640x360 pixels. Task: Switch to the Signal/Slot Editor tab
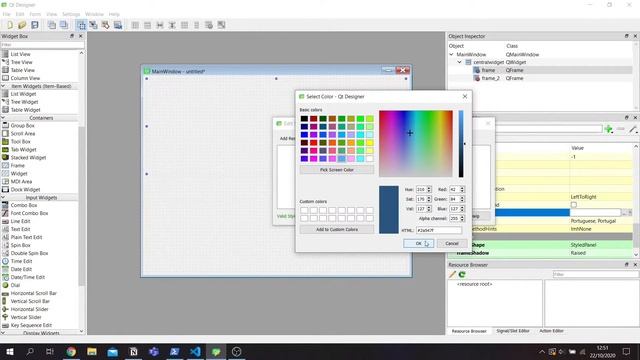click(513, 331)
